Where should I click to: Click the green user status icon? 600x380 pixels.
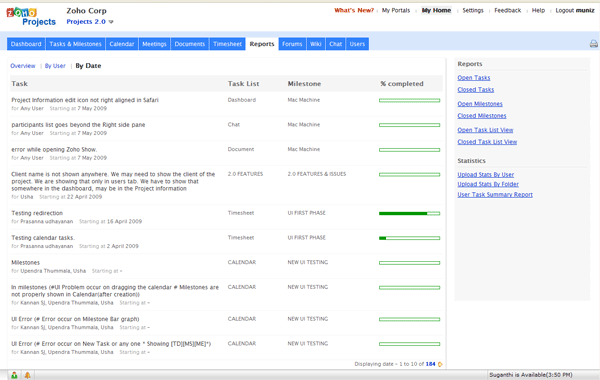14,375
